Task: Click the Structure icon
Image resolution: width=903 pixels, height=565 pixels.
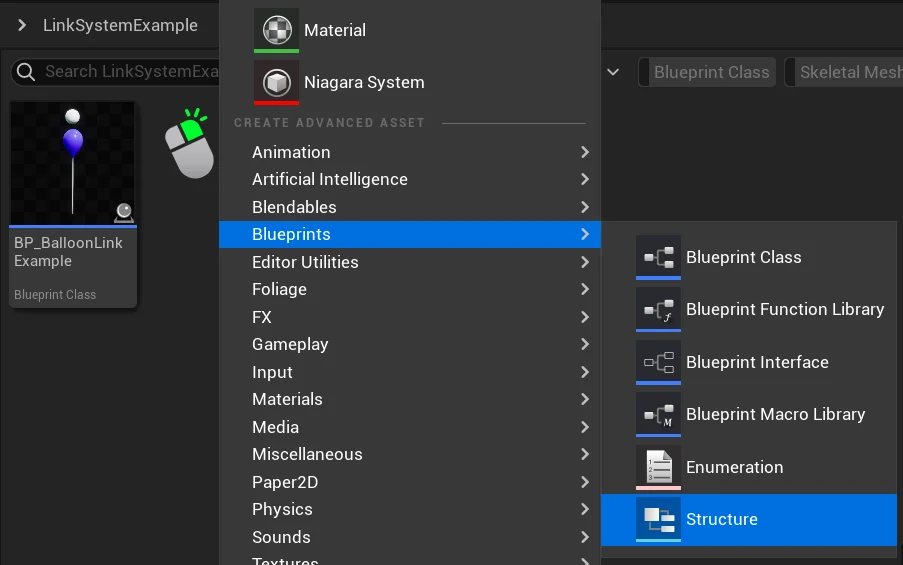Action: coord(658,519)
